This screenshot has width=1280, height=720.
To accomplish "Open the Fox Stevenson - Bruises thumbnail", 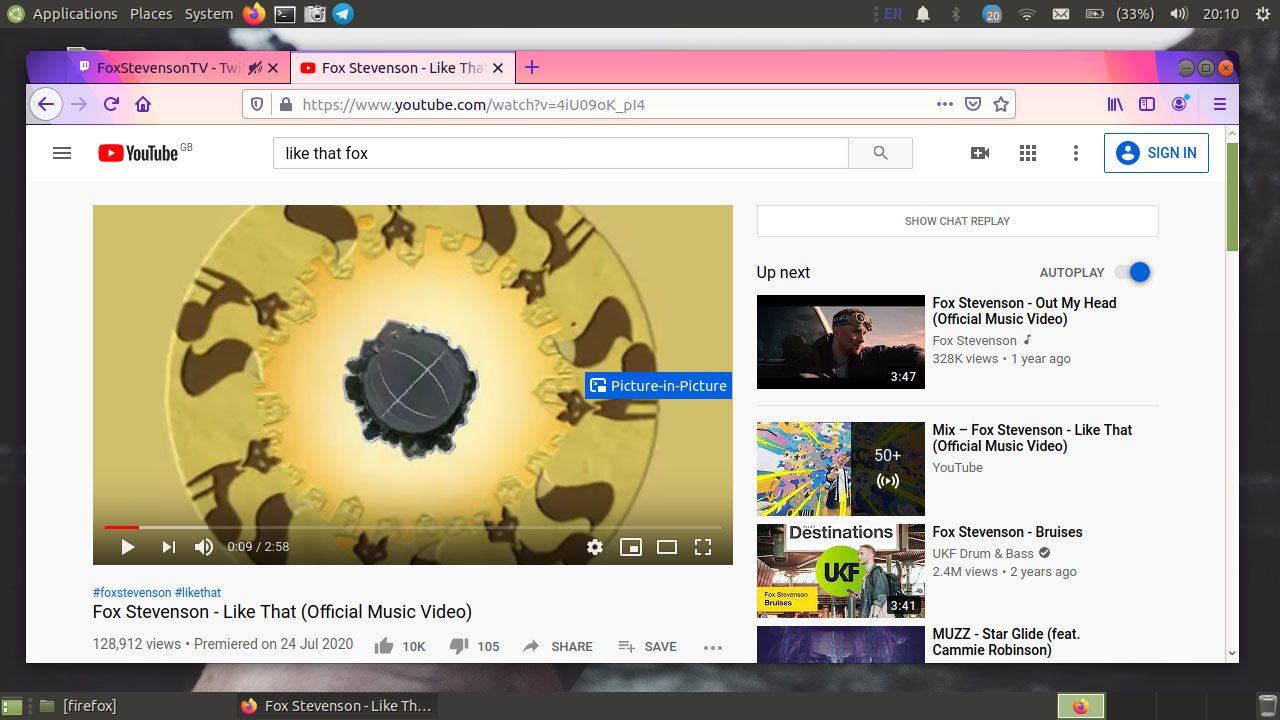I will point(841,571).
